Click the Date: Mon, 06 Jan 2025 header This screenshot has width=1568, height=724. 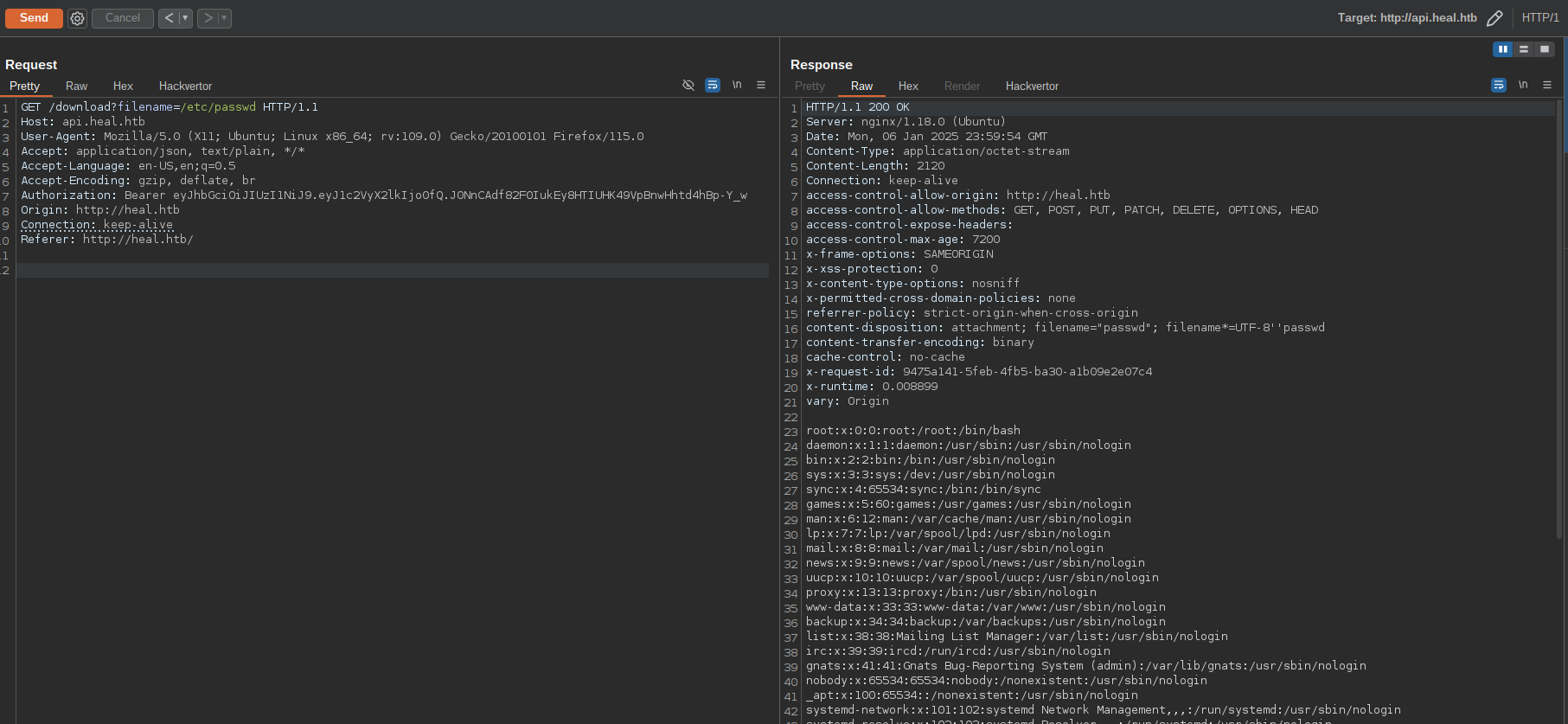pos(927,137)
